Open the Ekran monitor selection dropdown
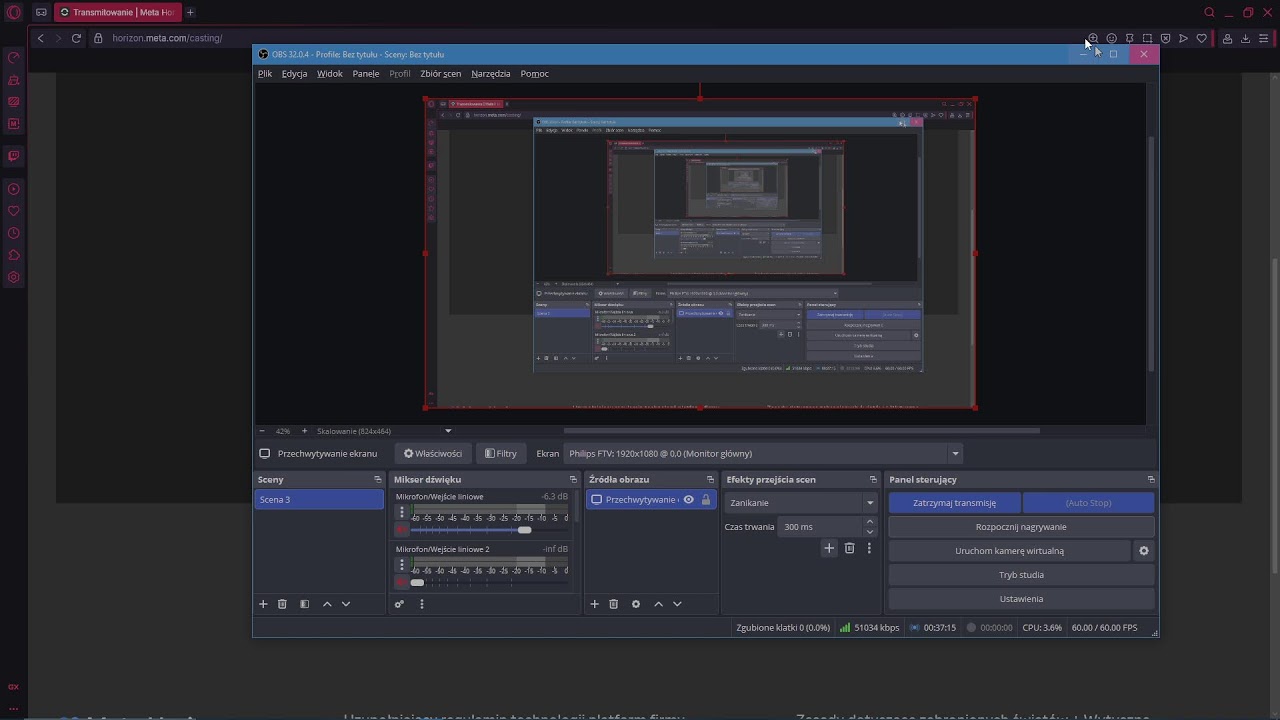 (955, 454)
